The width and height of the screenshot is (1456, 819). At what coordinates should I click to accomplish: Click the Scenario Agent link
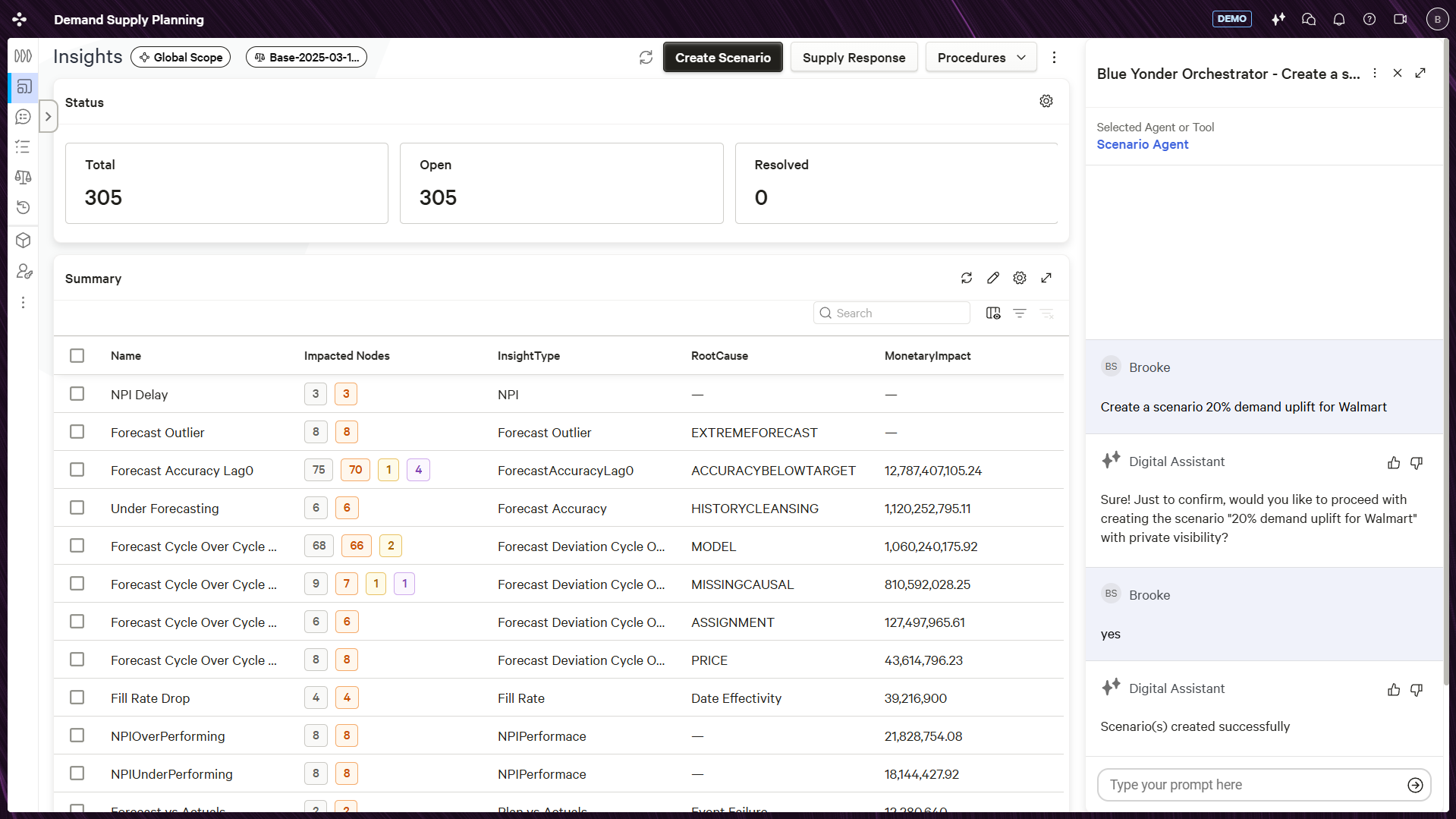pos(1142,144)
